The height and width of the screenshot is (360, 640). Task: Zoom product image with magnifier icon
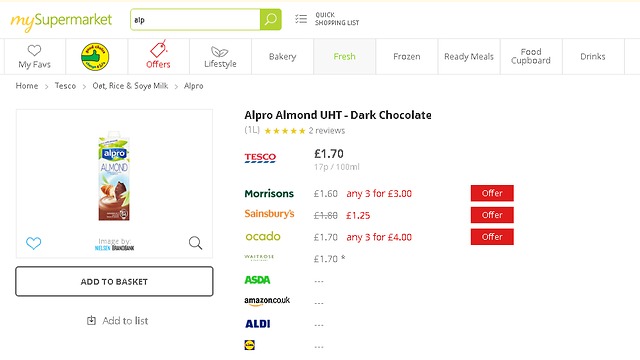[195, 243]
